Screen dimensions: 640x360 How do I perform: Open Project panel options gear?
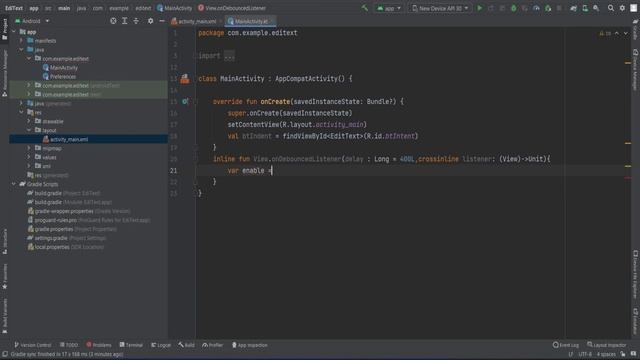pyautogui.click(x=151, y=21)
